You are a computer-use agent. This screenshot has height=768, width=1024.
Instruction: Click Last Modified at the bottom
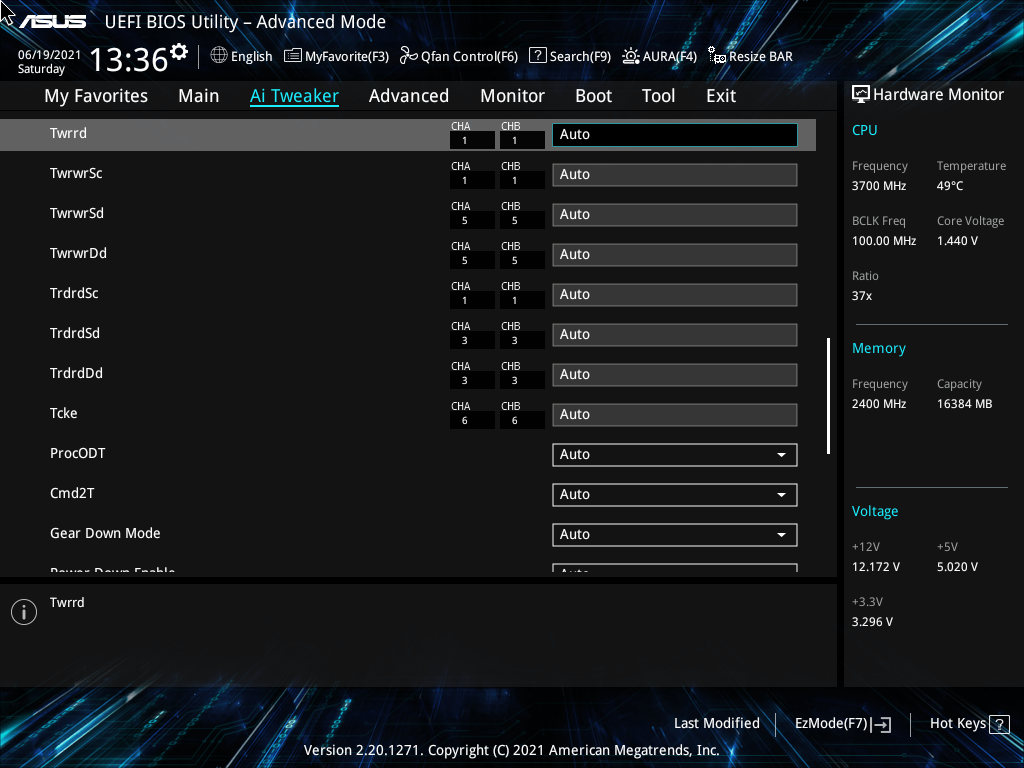[x=717, y=723]
